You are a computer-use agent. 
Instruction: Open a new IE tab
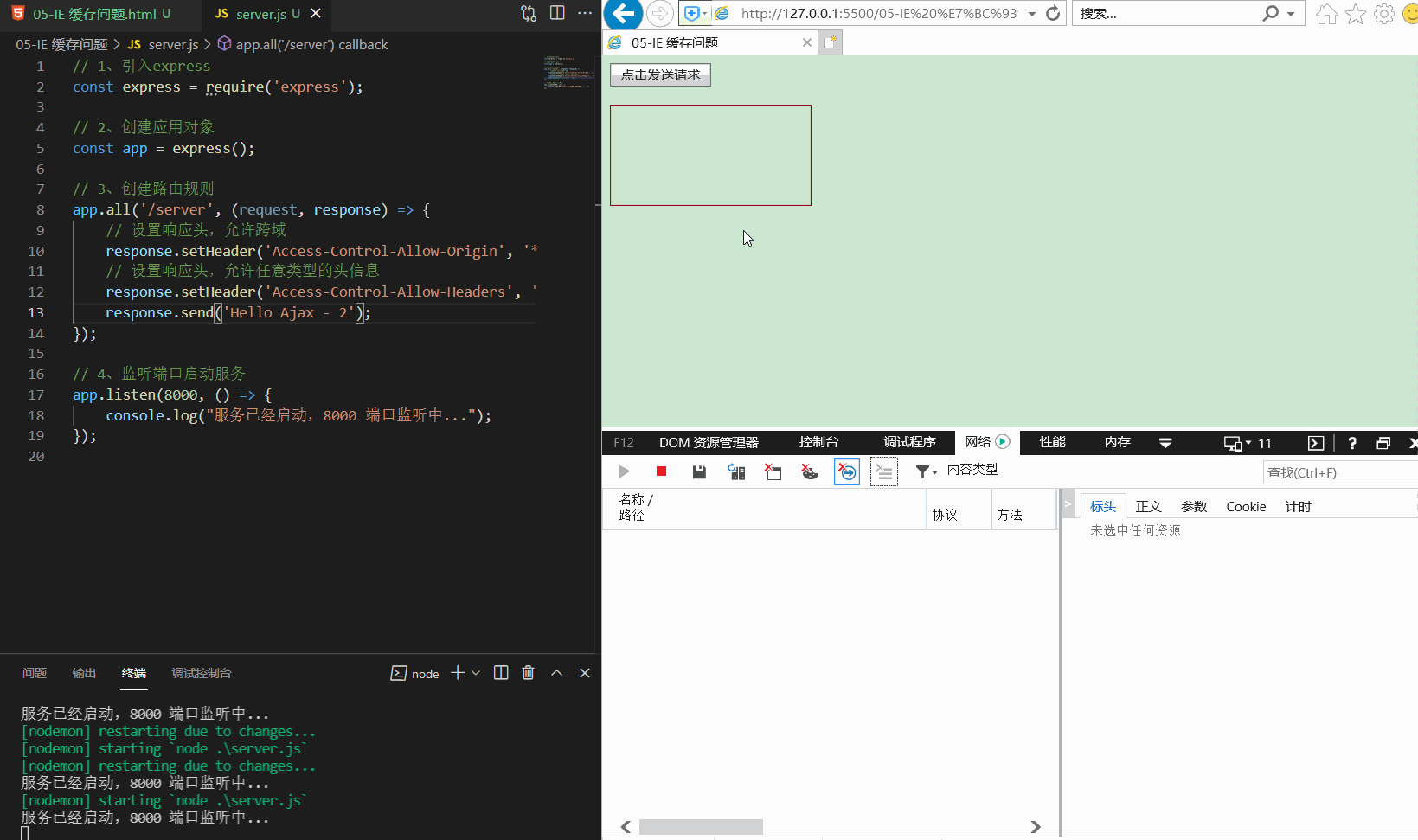[x=830, y=42]
